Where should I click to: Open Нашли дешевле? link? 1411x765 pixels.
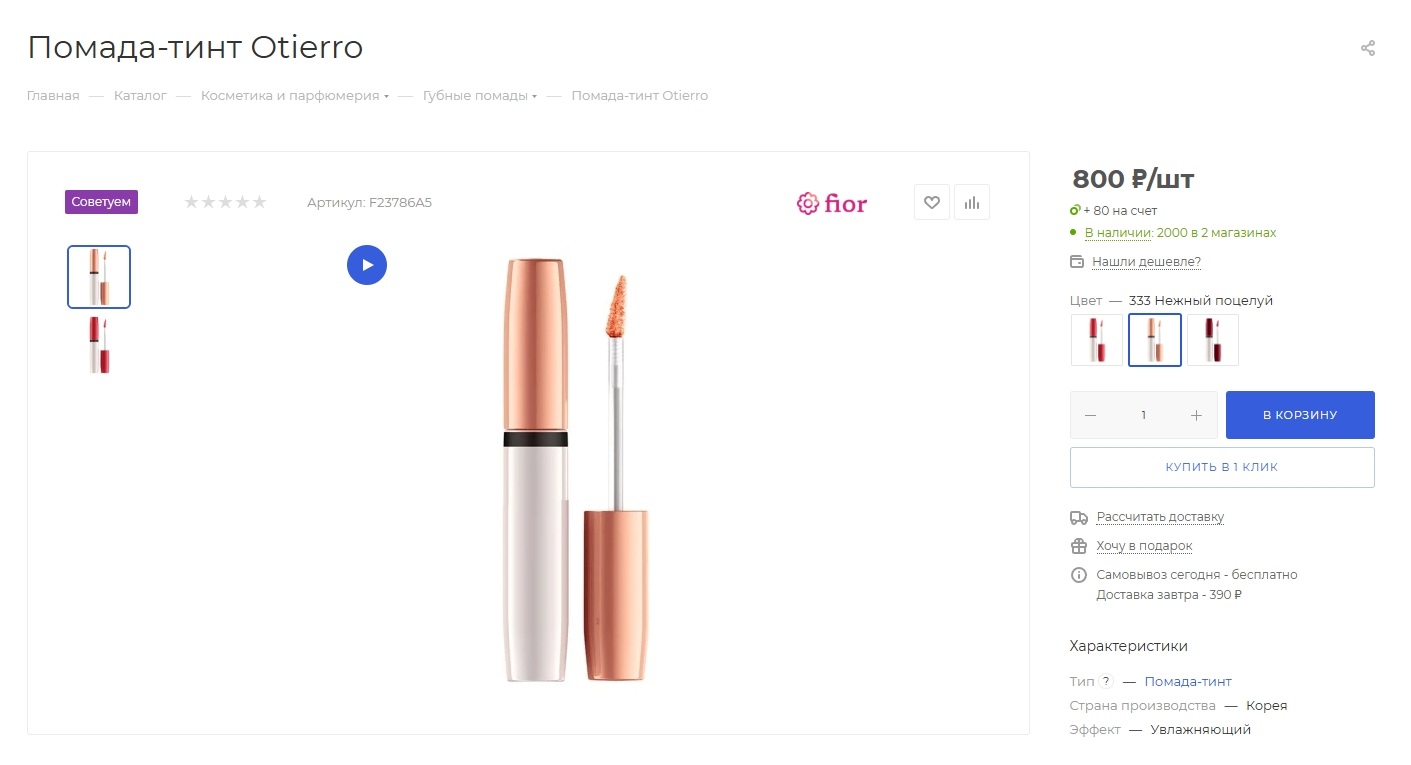click(1146, 262)
